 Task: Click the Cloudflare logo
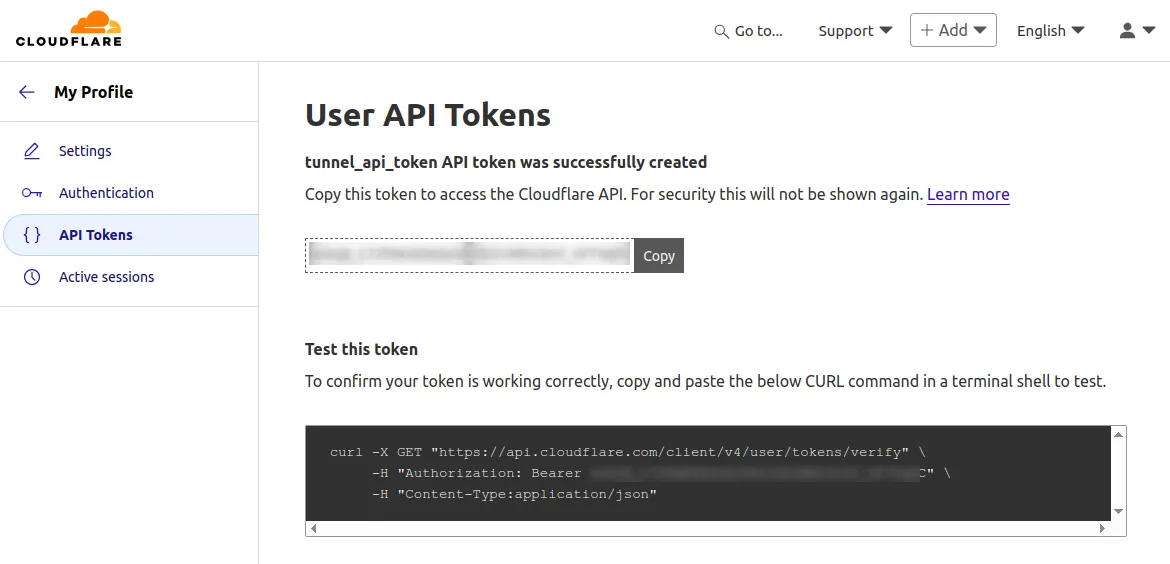pos(68,29)
